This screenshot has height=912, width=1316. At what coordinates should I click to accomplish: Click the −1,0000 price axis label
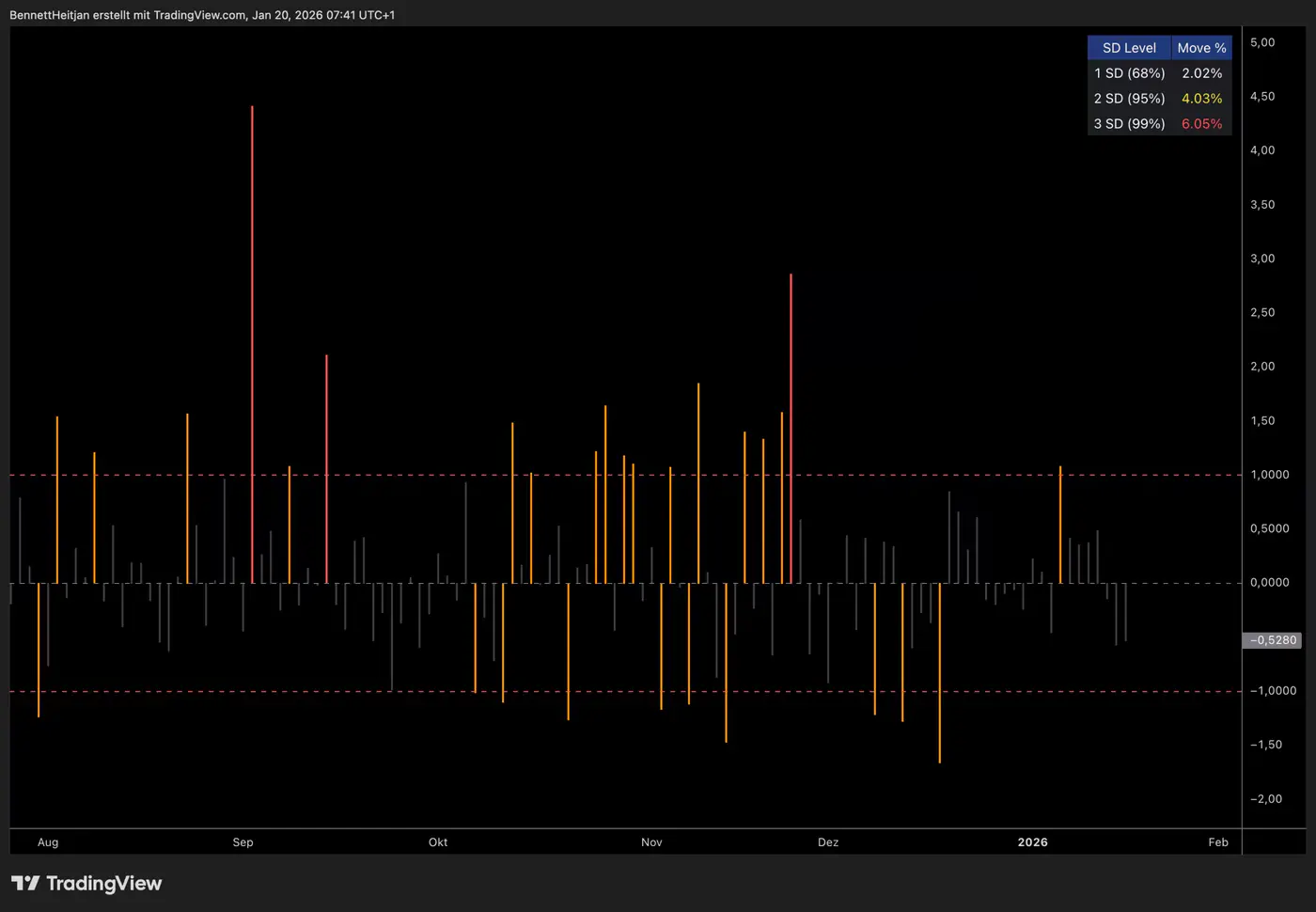point(1273,691)
